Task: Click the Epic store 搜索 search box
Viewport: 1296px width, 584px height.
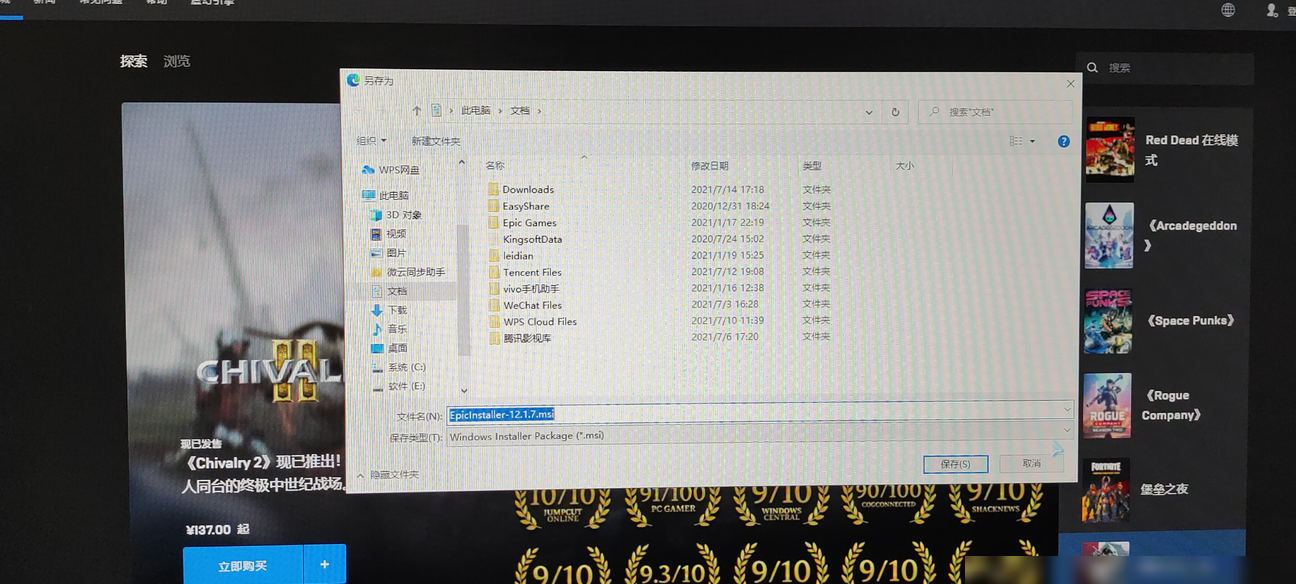Action: 1164,68
